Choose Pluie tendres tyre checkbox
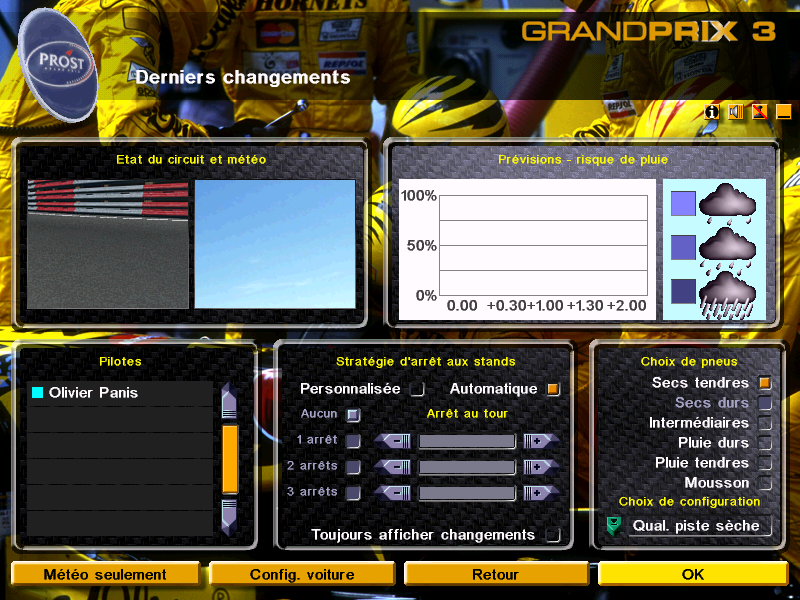800x600 pixels. pyautogui.click(x=764, y=463)
